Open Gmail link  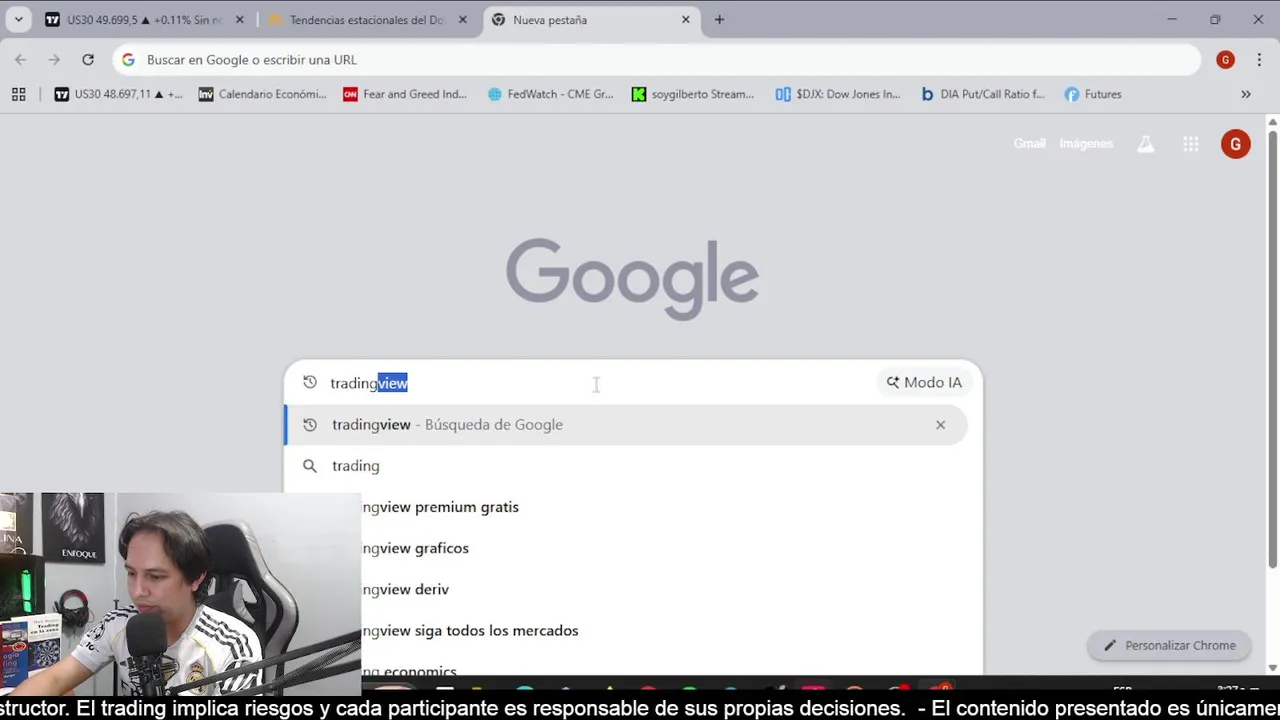1029,144
